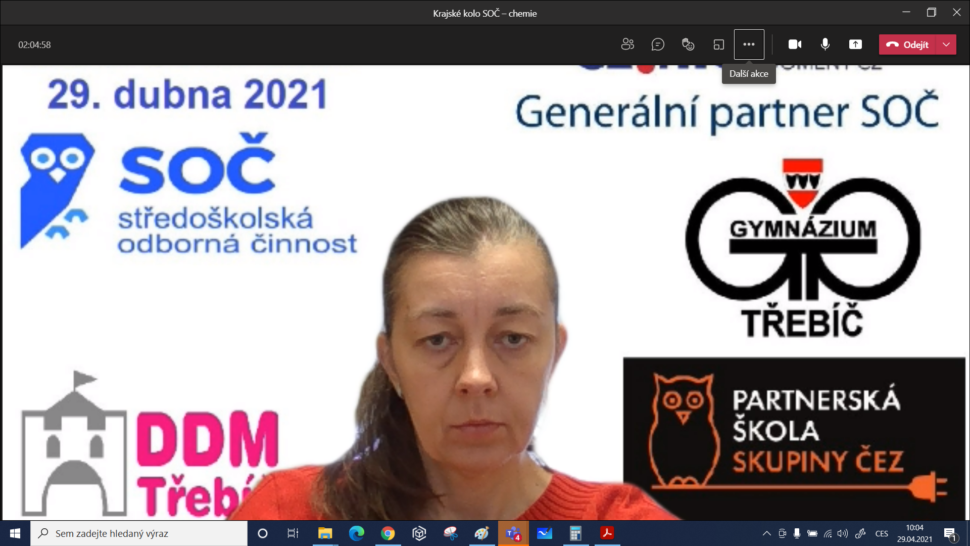Toggle the camera on or off
The image size is (970, 546).
(x=795, y=45)
